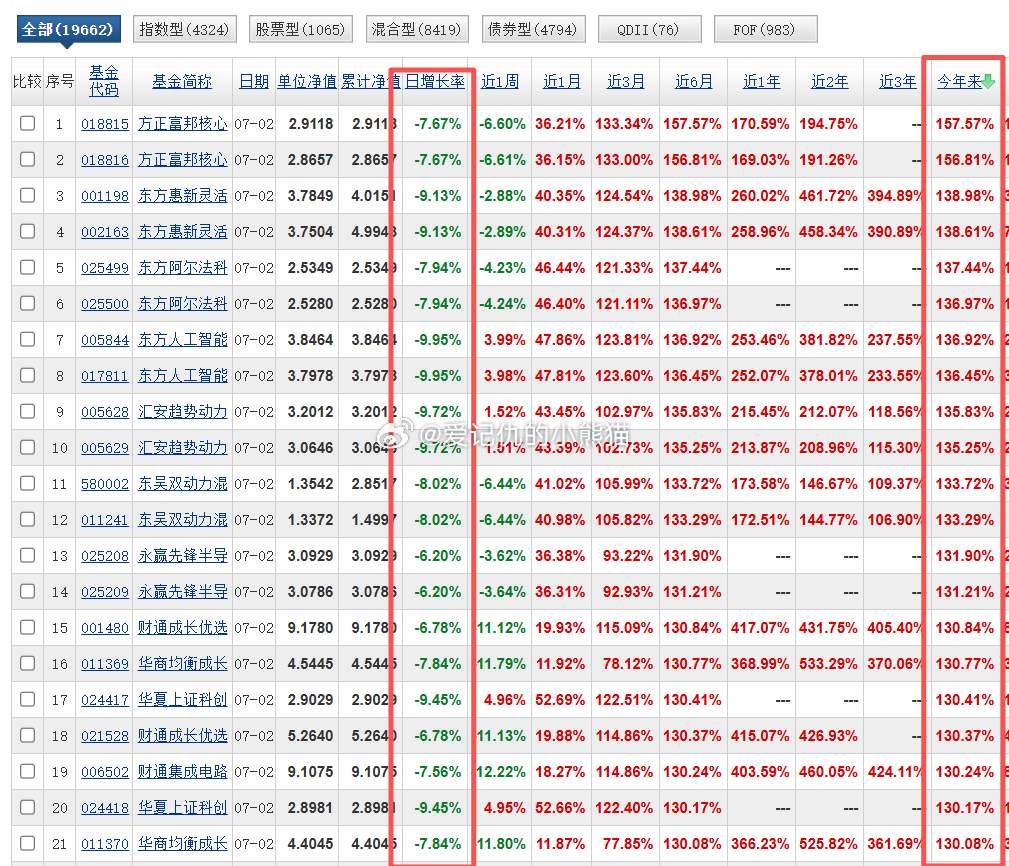
Task: Sort by 近1周 column
Action: pos(500,82)
